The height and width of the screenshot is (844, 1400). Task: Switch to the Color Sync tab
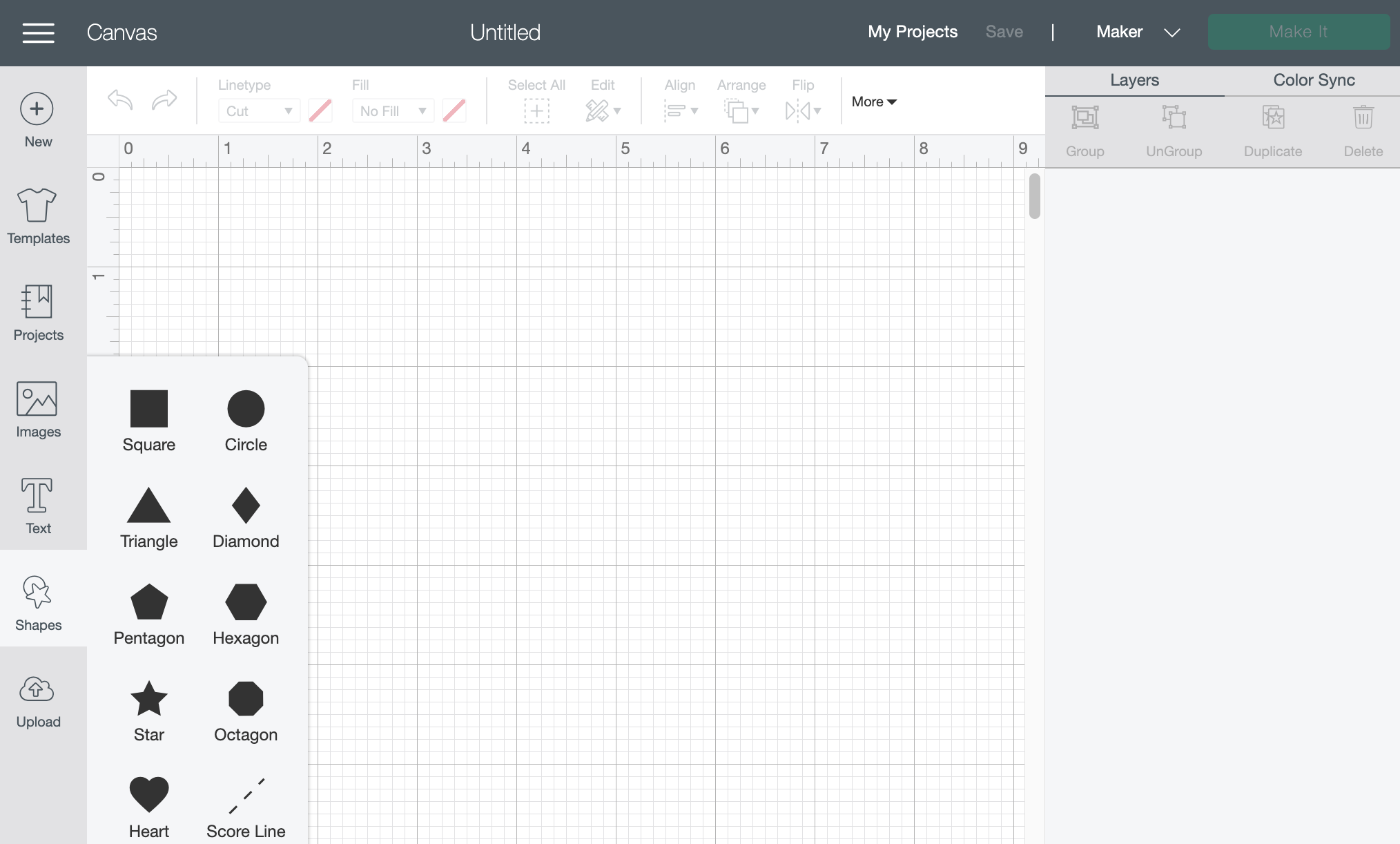1314,80
